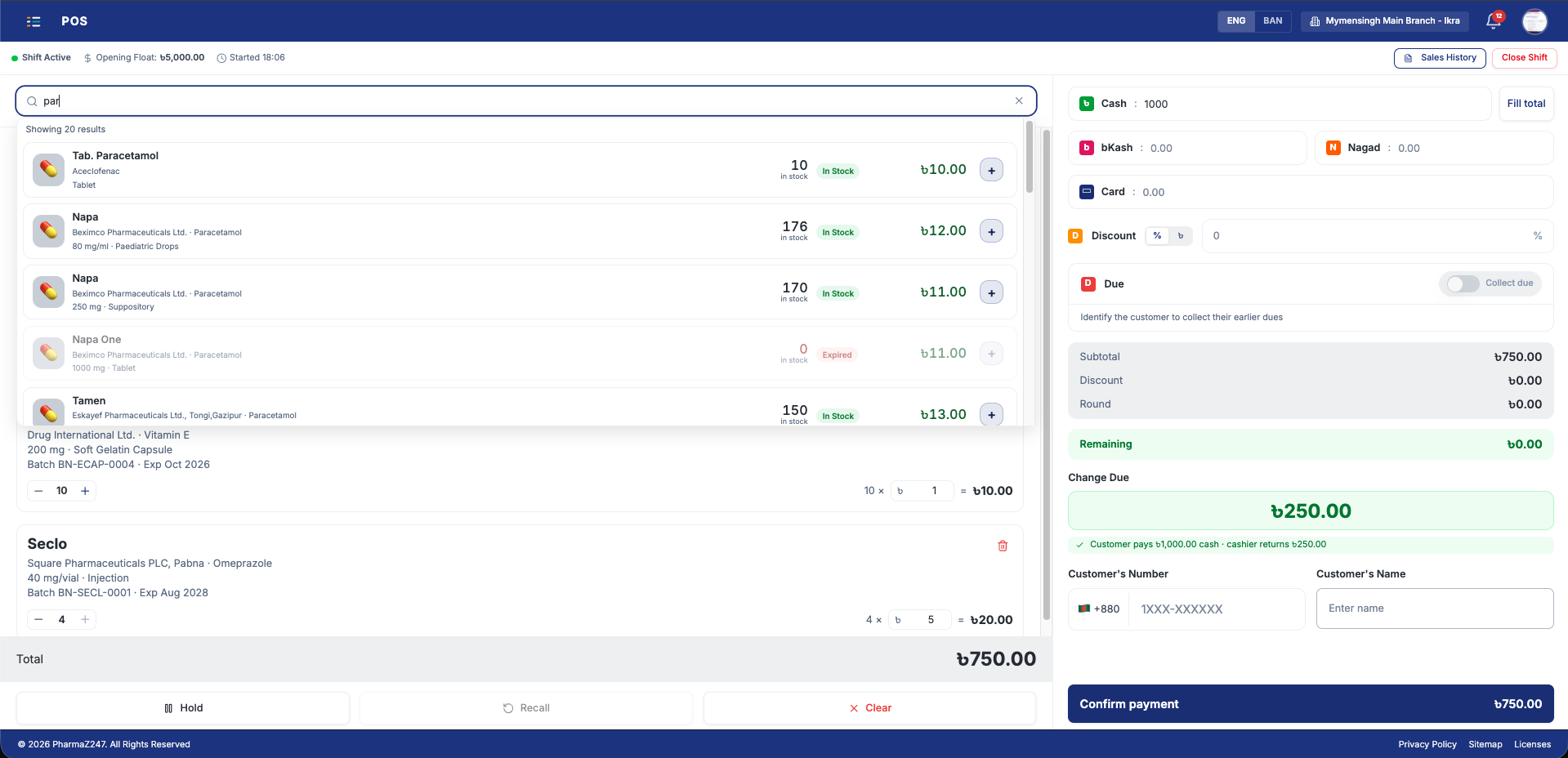1568x758 pixels.
Task: Click the cart list scrollbar
Action: coord(1047,375)
